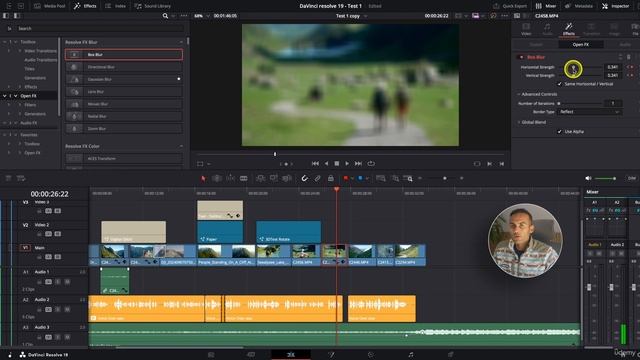Select the Zoom Blur effect
The image size is (640, 360).
(x=124, y=129)
